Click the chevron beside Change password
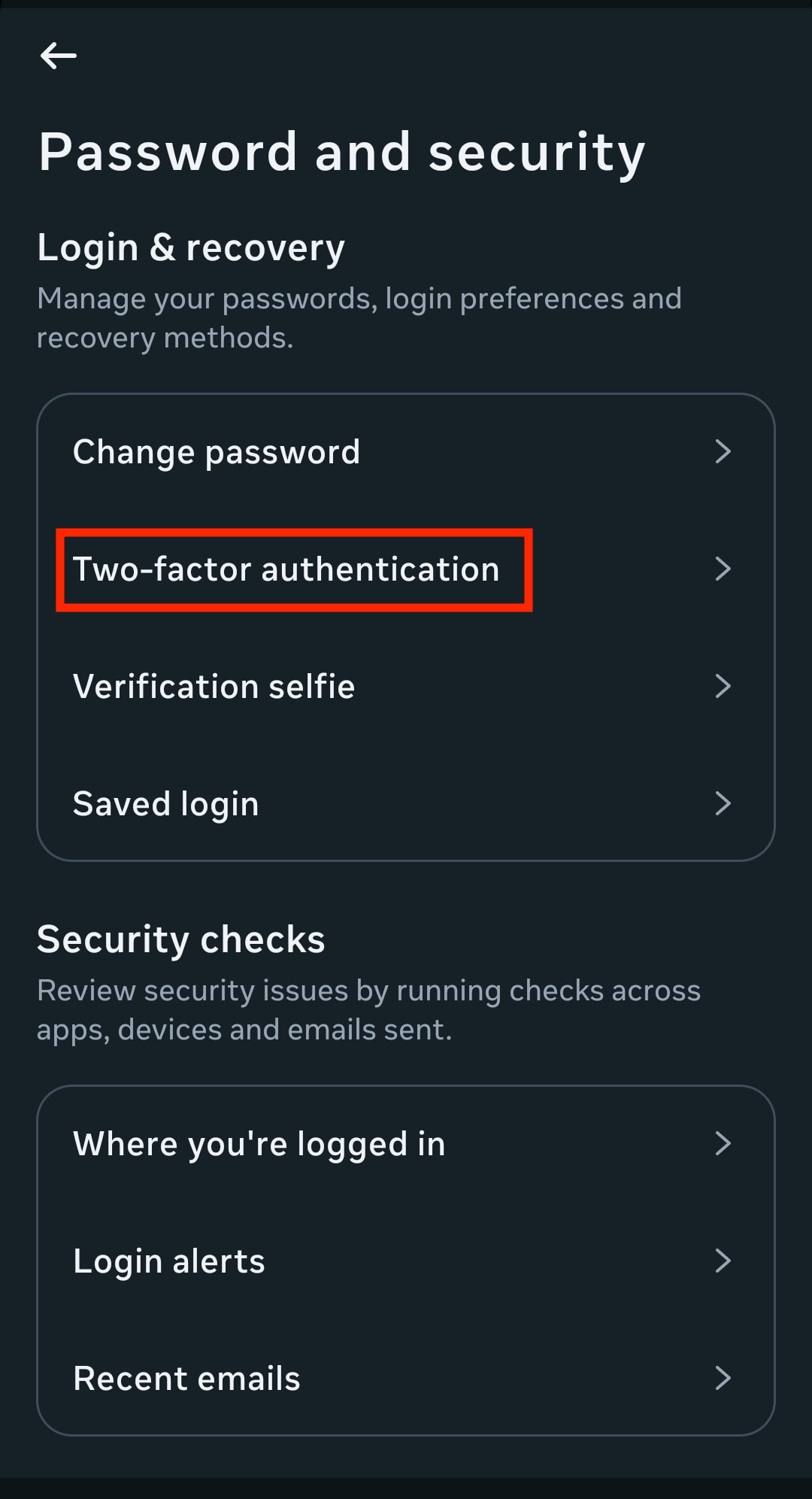The image size is (812, 1499). point(724,451)
